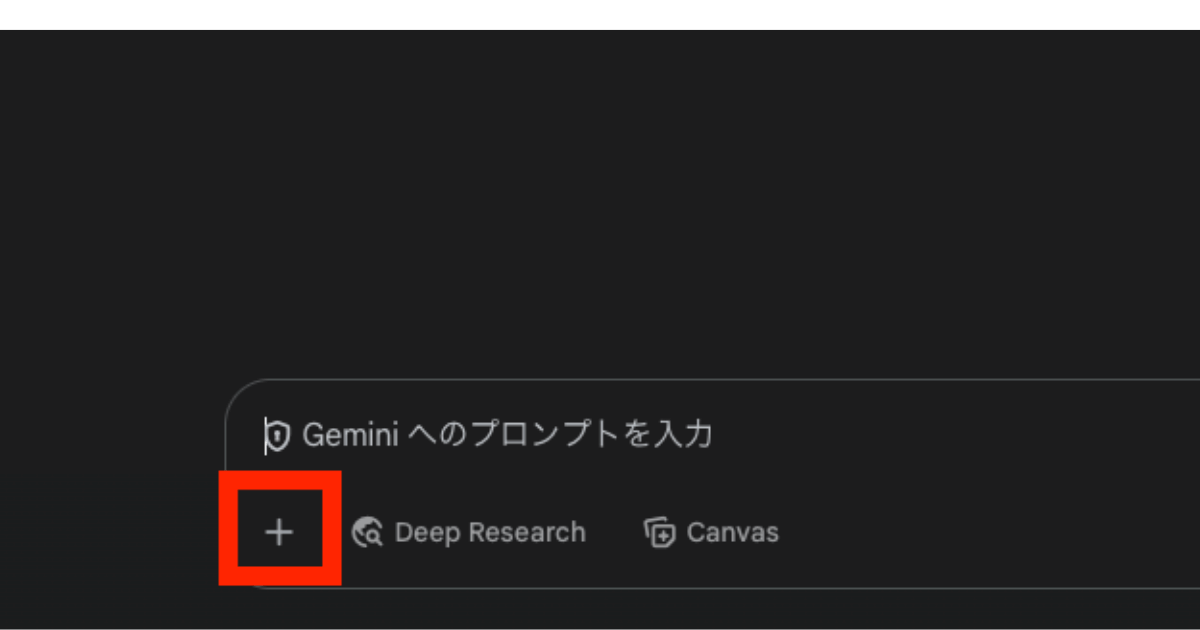Click the Canvas text label
The image size is (1200, 630).
tap(733, 532)
